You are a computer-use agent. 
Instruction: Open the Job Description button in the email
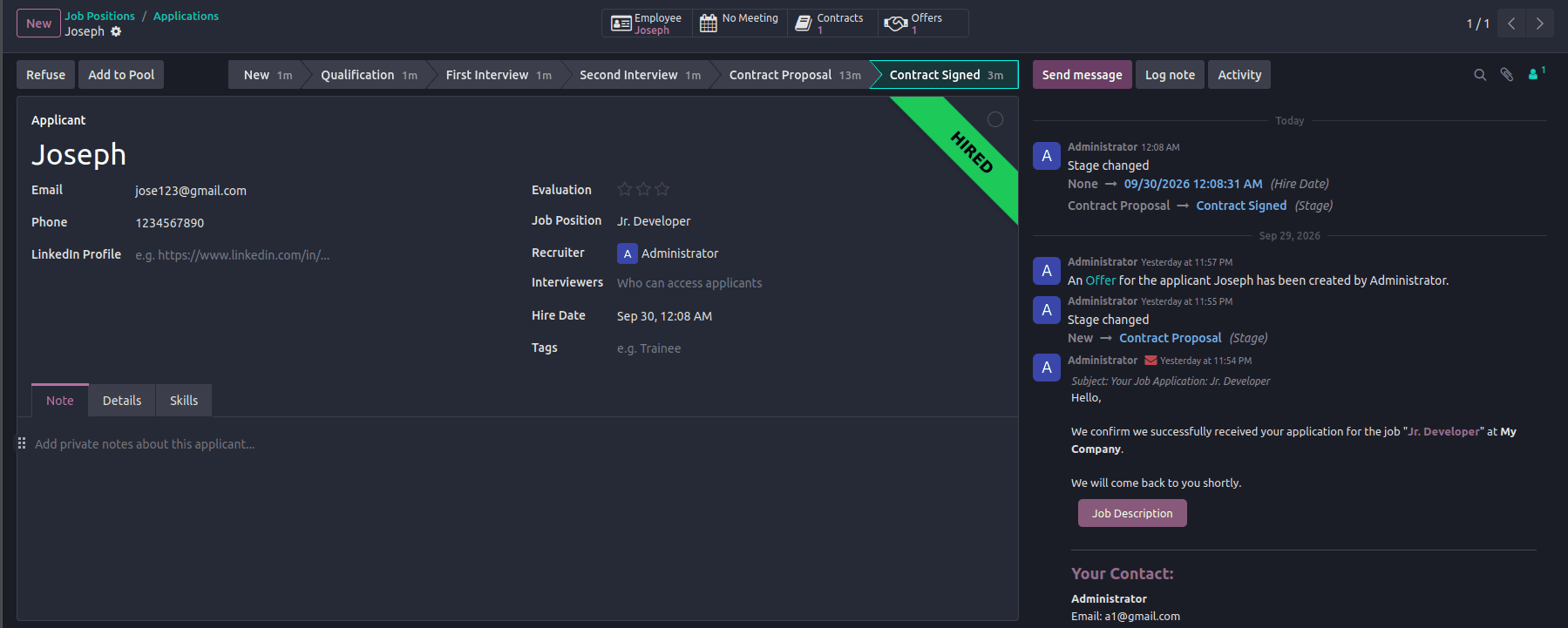point(1132,513)
